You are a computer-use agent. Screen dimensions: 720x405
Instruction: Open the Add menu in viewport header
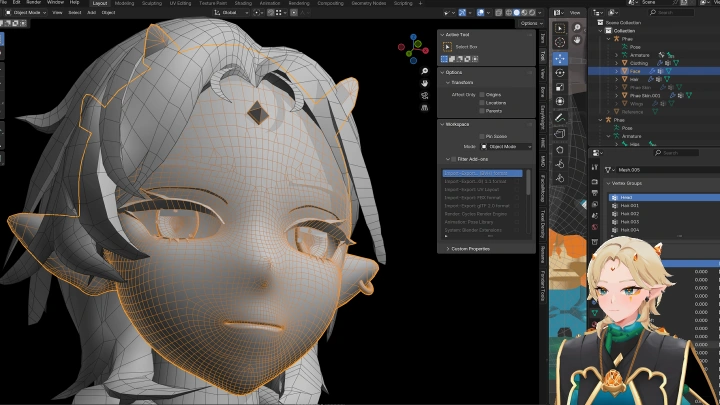point(91,13)
